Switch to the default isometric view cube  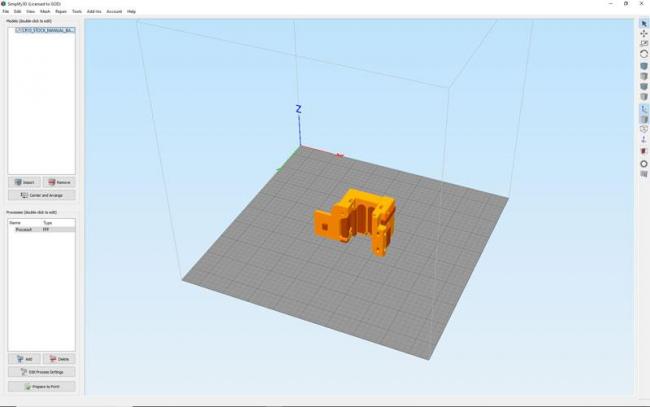643,66
